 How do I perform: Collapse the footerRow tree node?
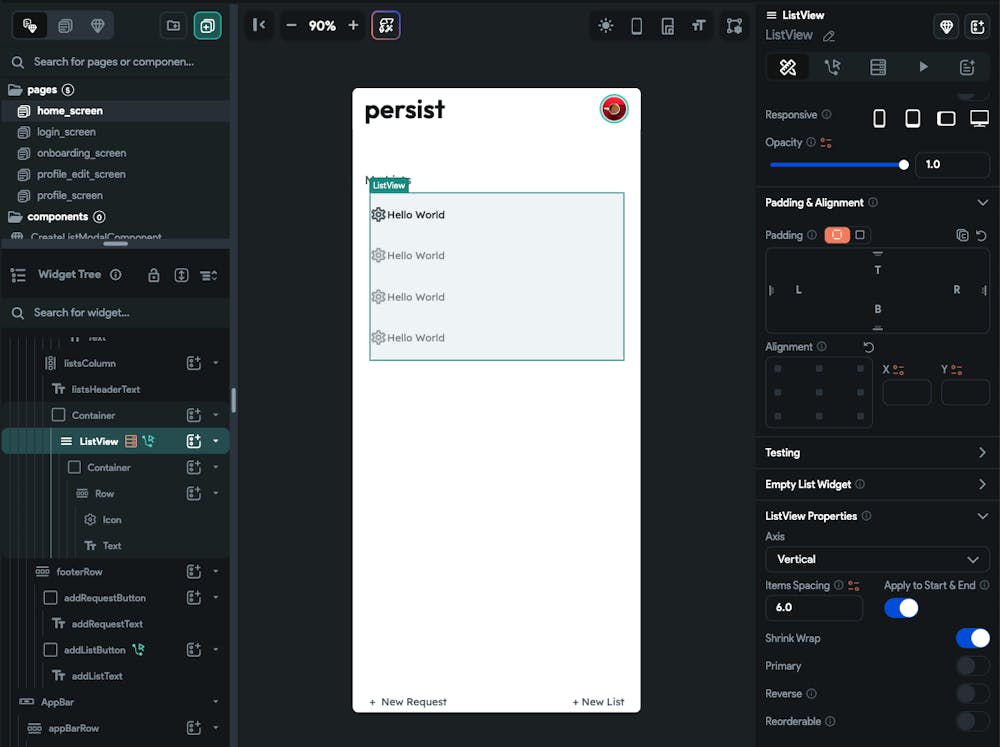(x=216, y=572)
